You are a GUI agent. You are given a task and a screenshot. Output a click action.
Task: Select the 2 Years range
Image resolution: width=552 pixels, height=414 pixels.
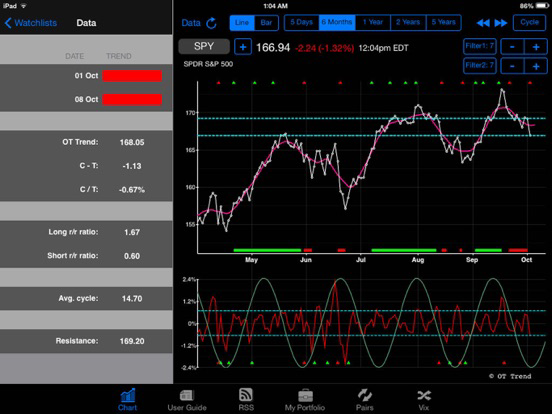coord(408,22)
